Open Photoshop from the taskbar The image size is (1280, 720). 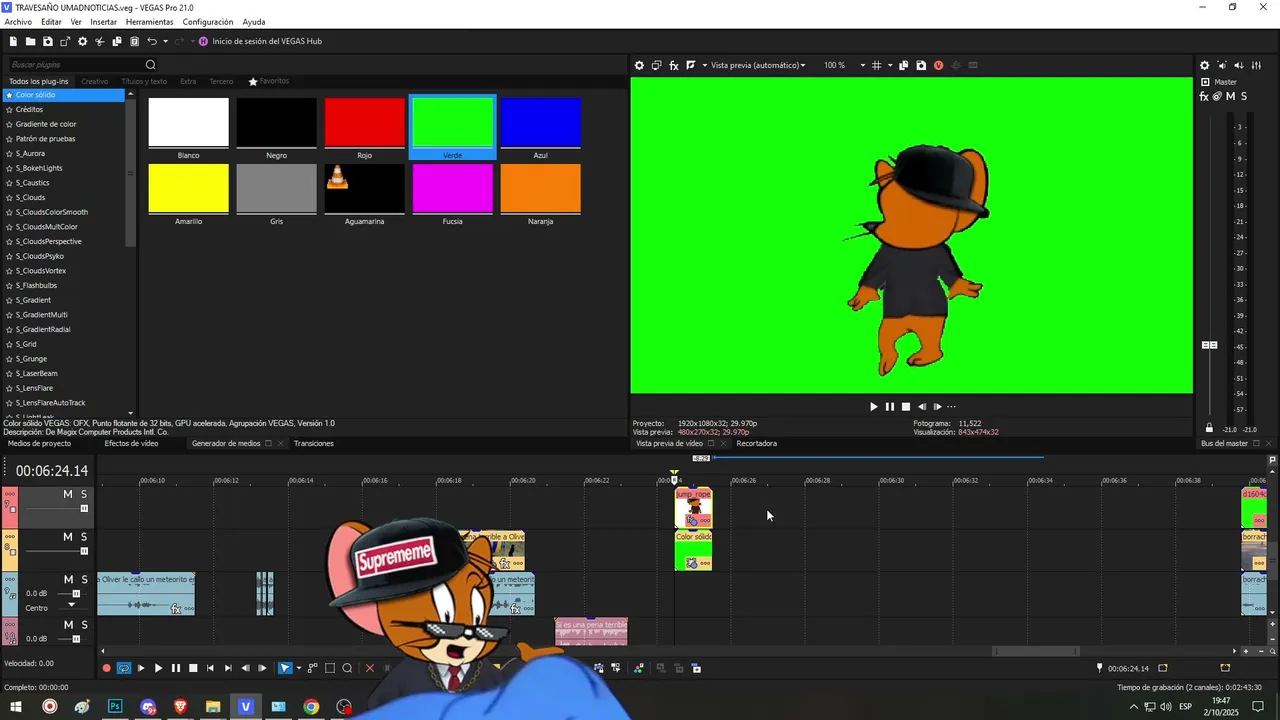(x=115, y=707)
